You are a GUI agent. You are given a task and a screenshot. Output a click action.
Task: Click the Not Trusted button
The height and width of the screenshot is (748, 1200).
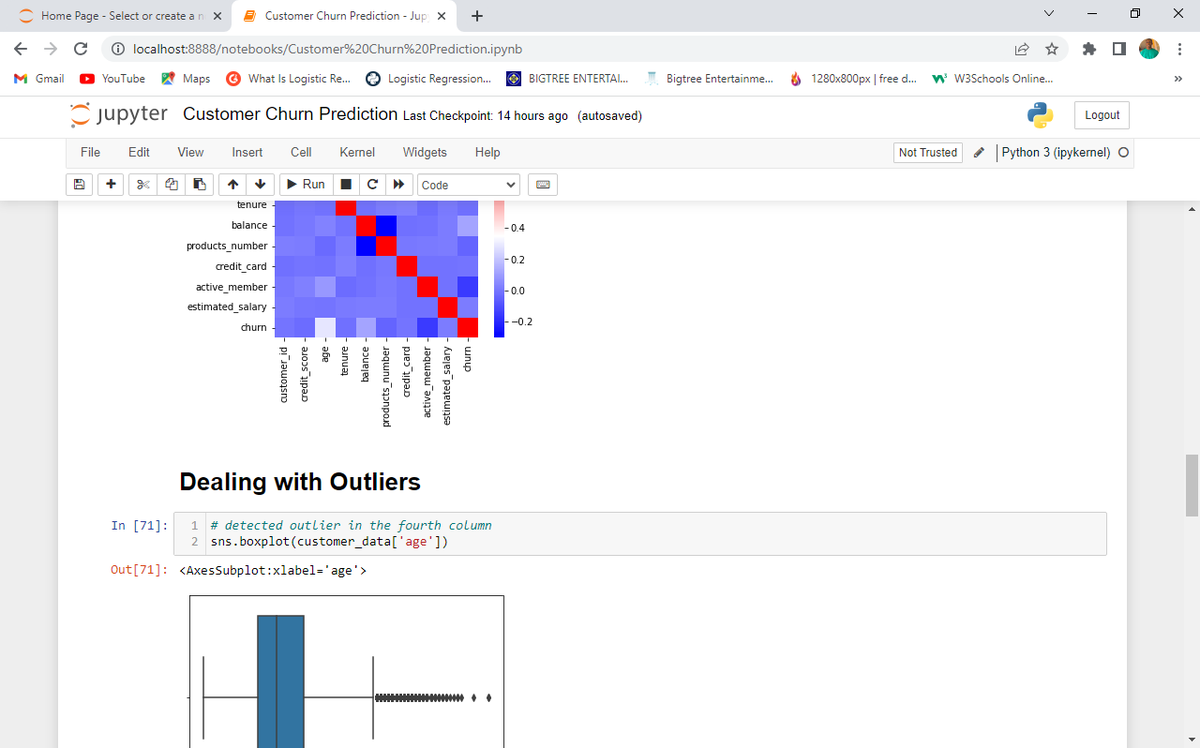tap(928, 152)
